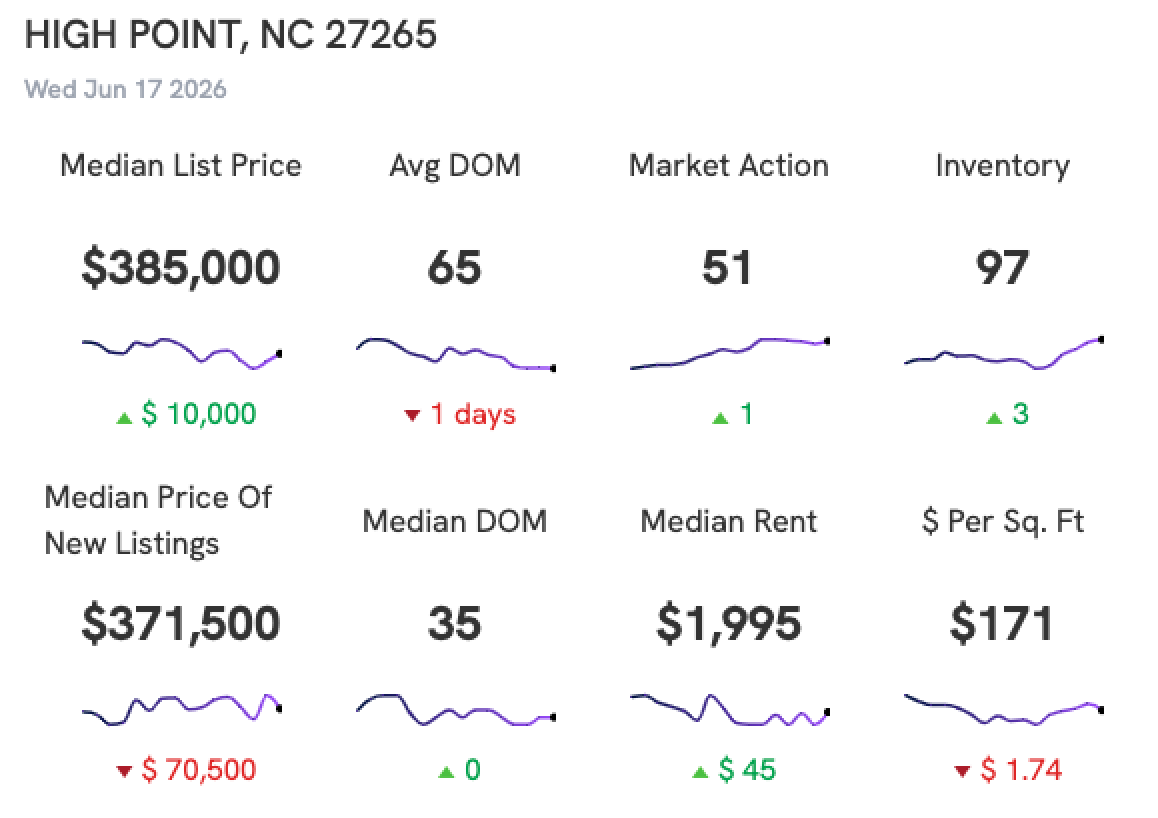
Task: Open the Inventory trend sparkline
Action: 1004,353
